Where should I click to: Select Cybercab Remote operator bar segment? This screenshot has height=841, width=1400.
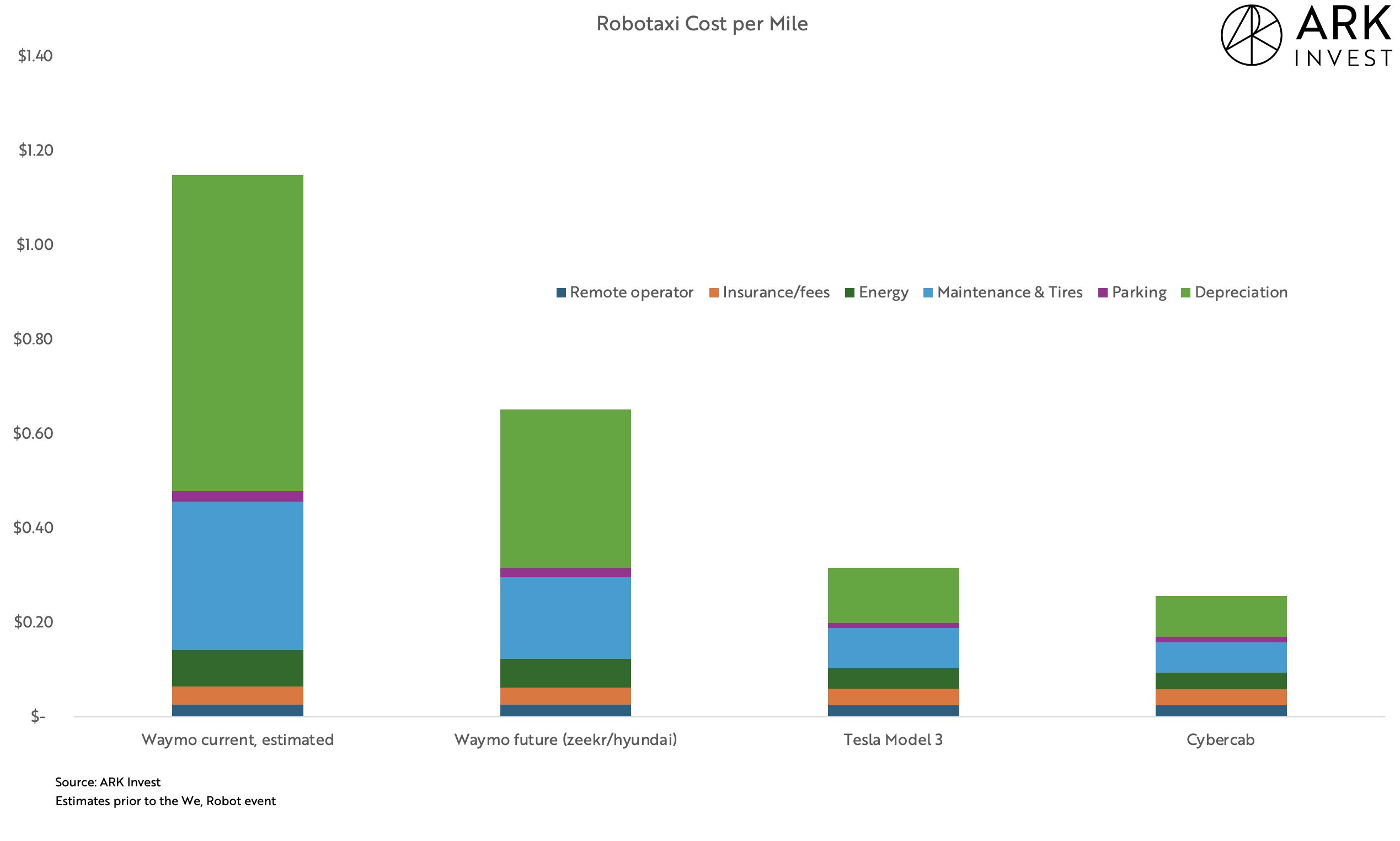[1221, 711]
